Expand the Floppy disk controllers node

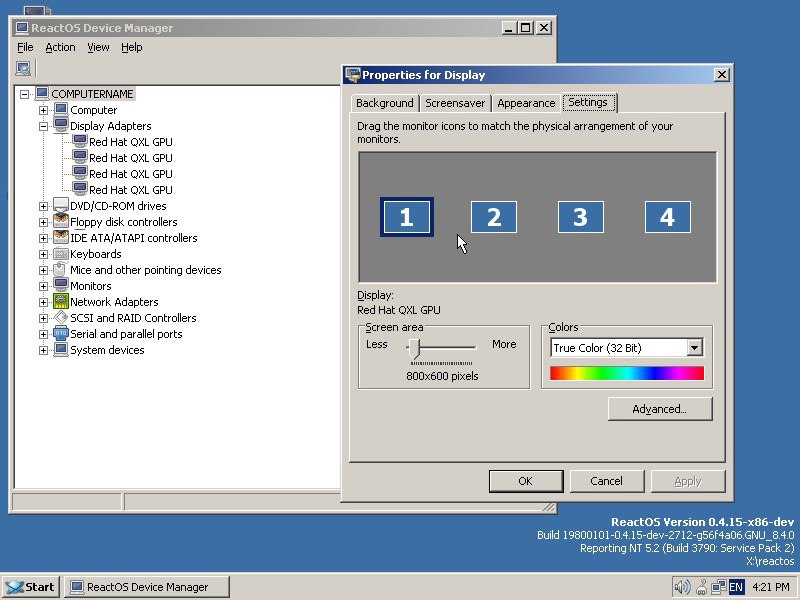tap(43, 222)
